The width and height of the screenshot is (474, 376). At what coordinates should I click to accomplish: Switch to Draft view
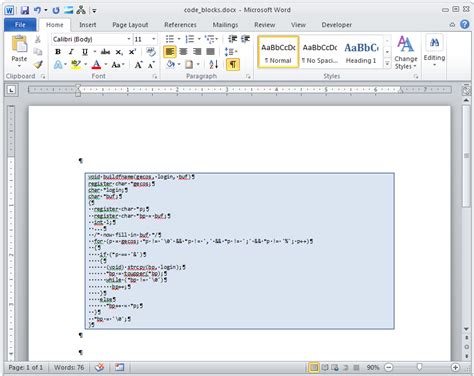pyautogui.click(x=356, y=367)
